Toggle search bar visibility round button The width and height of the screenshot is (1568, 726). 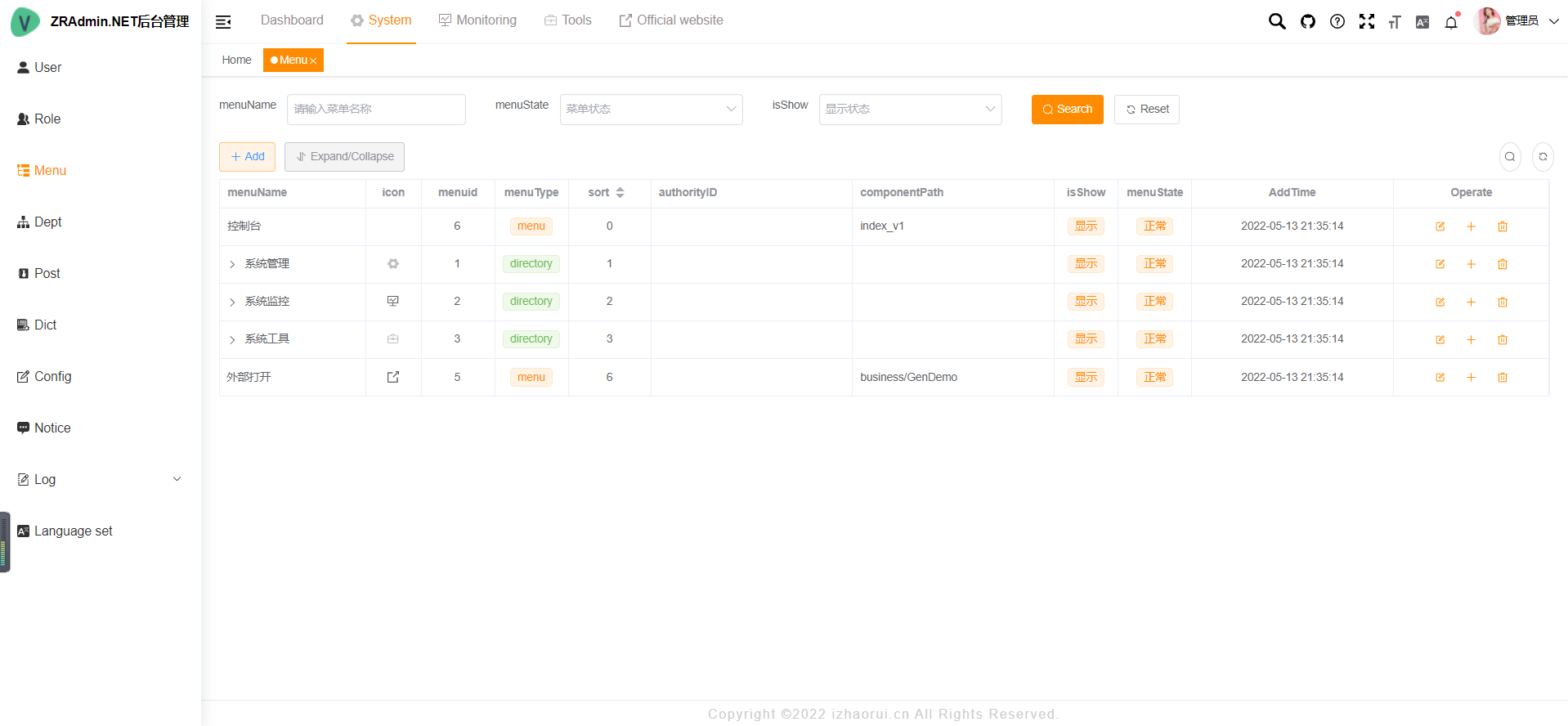[1510, 157]
